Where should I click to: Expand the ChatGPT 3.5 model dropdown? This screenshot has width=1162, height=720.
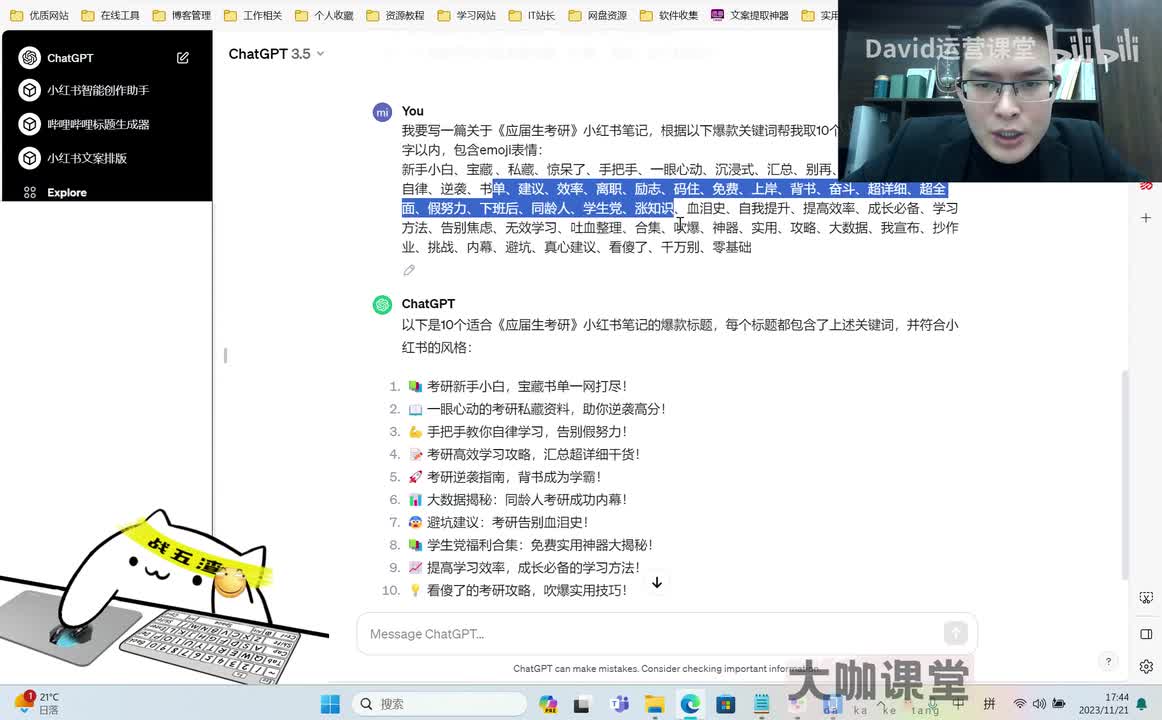(276, 54)
